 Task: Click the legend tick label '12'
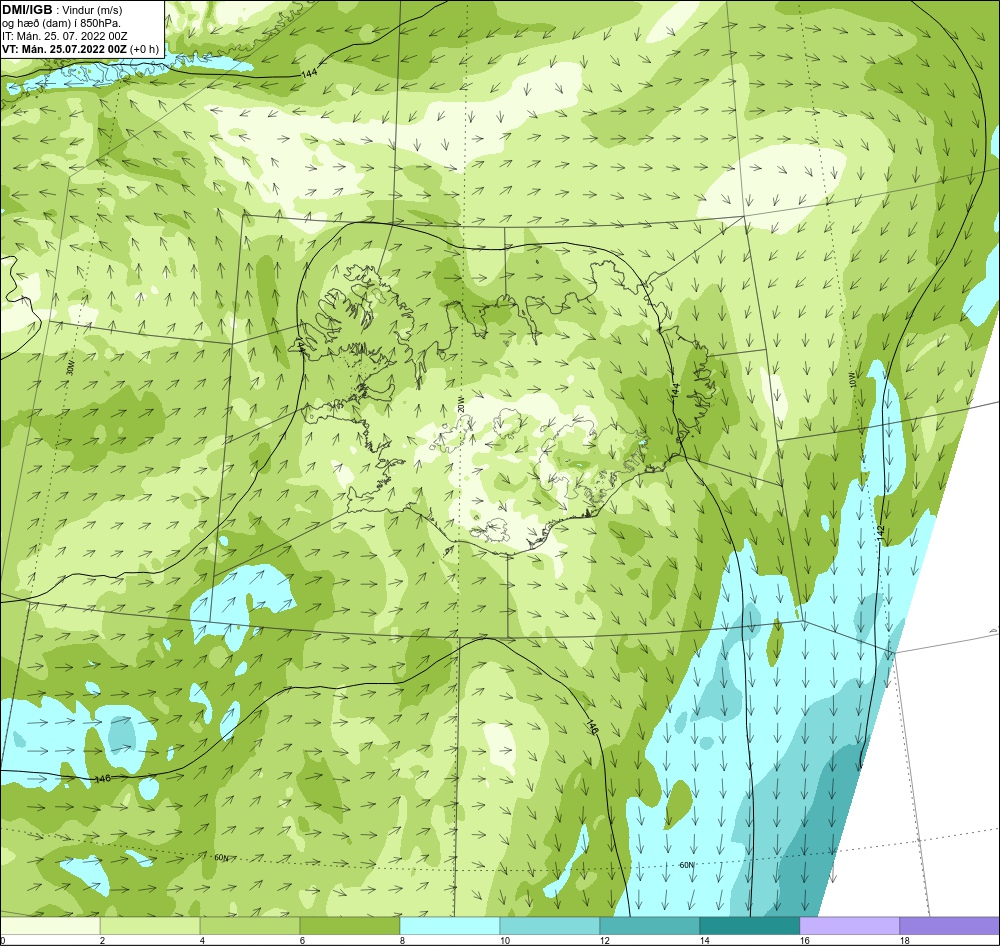click(605, 940)
